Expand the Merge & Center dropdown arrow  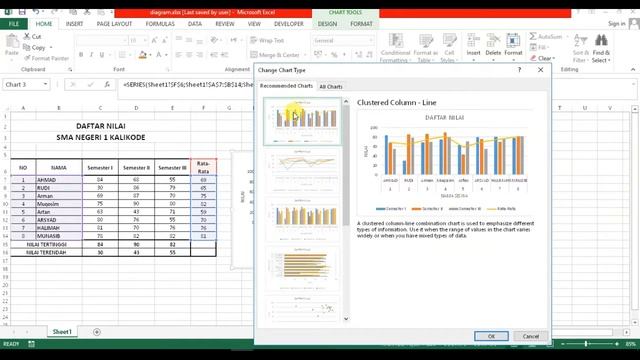click(304, 55)
